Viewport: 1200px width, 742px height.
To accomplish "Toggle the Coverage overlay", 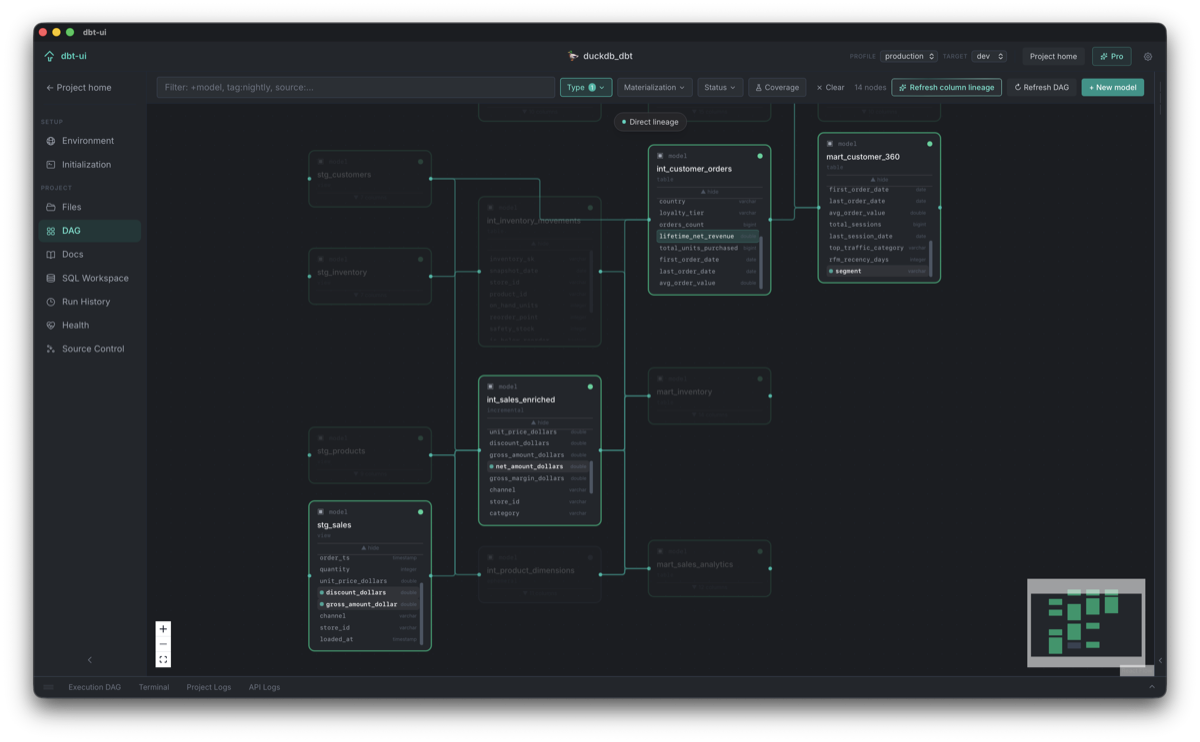I will pos(777,87).
